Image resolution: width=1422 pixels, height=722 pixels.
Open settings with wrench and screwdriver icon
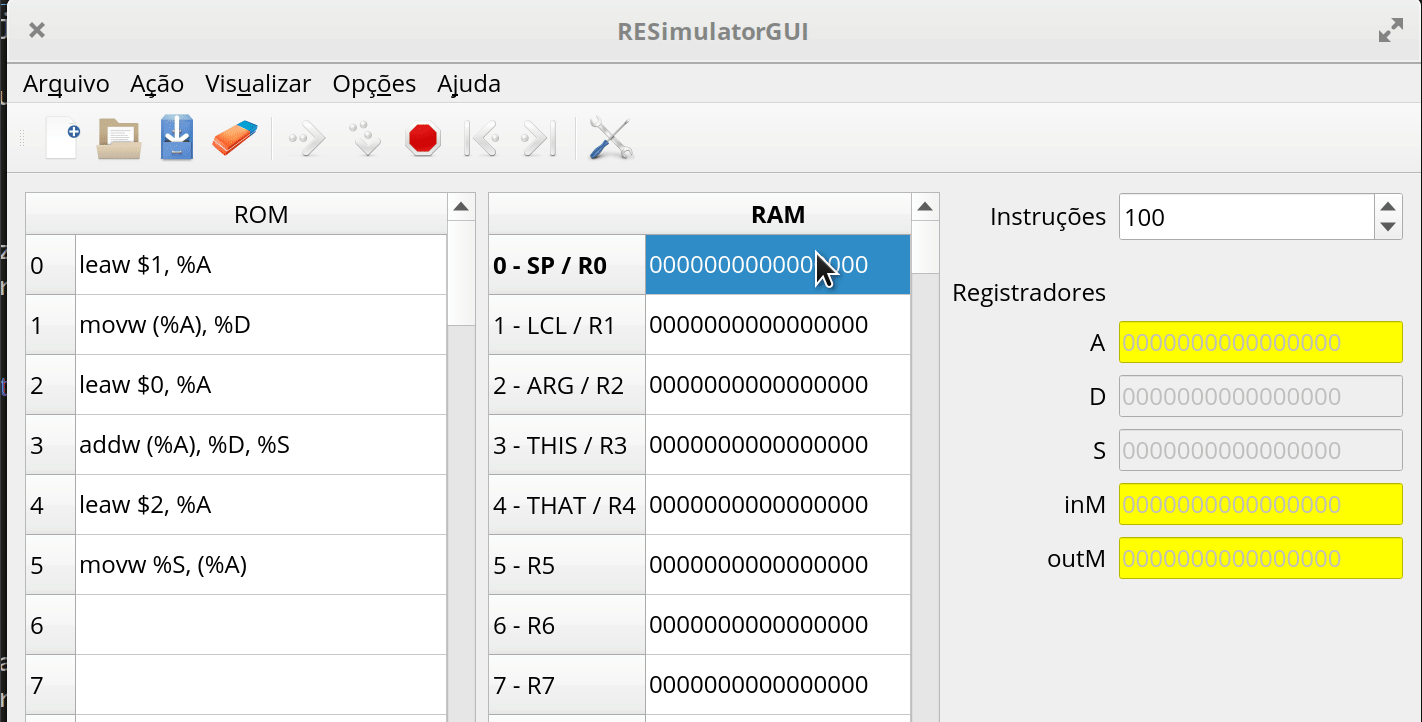(610, 138)
